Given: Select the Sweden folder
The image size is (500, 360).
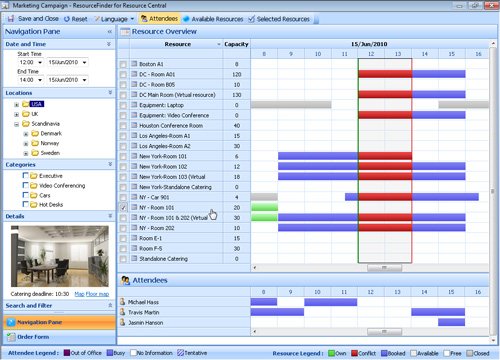Looking at the screenshot, I should pyautogui.click(x=46, y=153).
